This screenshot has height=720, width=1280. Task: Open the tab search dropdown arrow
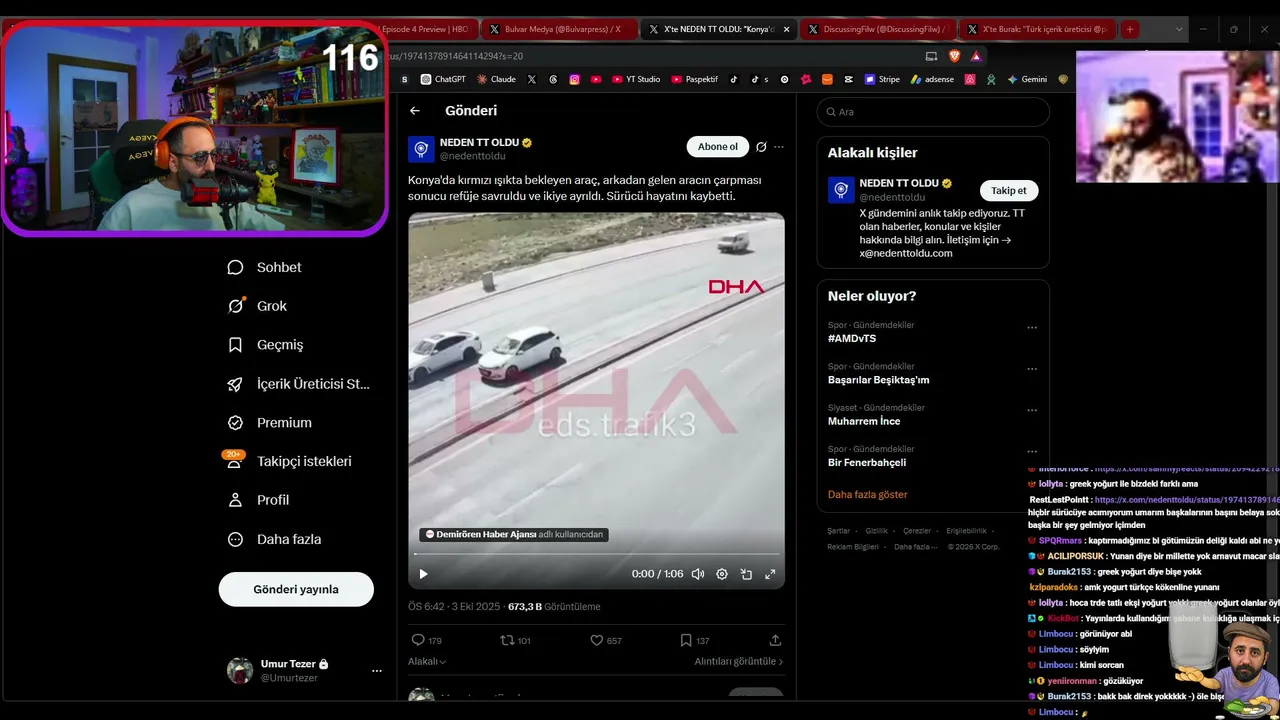[1180, 29]
